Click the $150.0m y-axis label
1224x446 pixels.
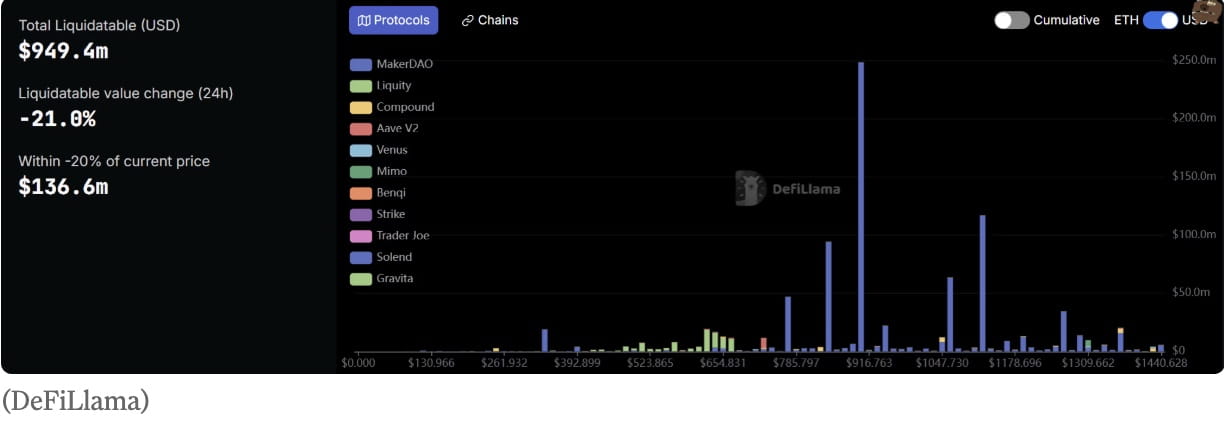1194,176
